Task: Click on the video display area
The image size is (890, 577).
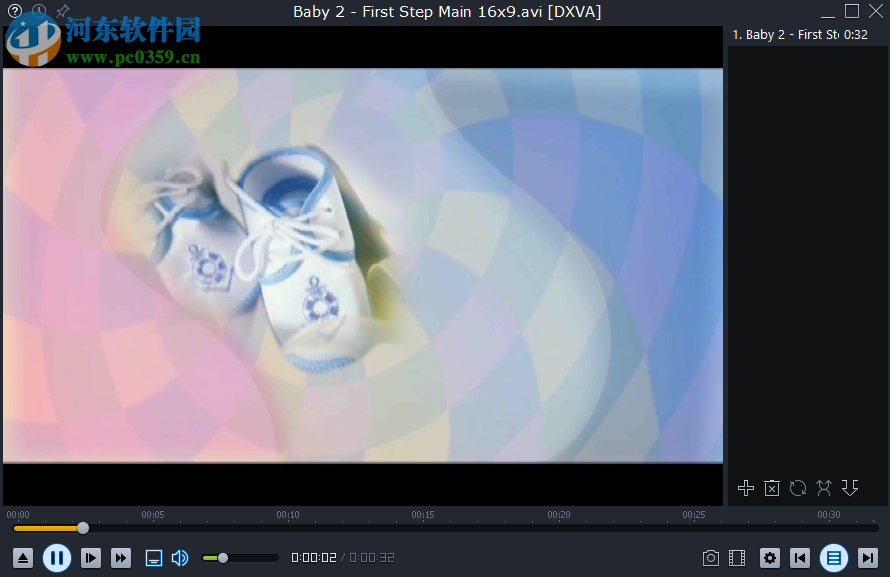Action: point(363,266)
